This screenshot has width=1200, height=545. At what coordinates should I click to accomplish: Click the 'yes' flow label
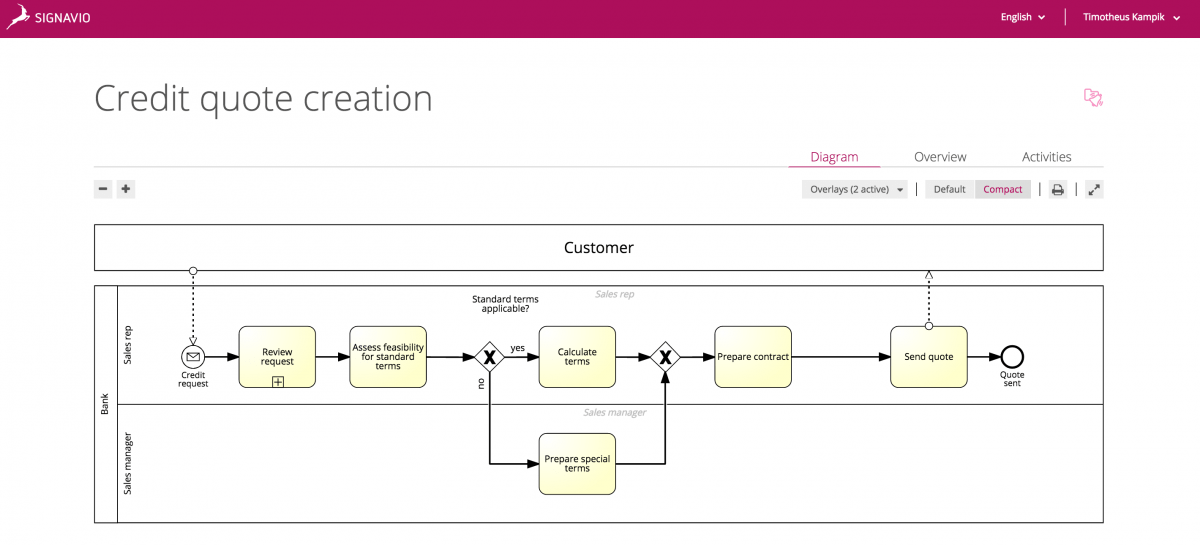pyautogui.click(x=517, y=348)
